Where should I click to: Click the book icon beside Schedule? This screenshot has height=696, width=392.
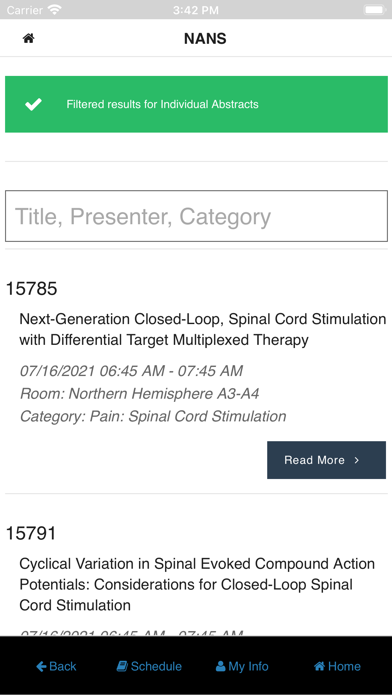(x=122, y=666)
